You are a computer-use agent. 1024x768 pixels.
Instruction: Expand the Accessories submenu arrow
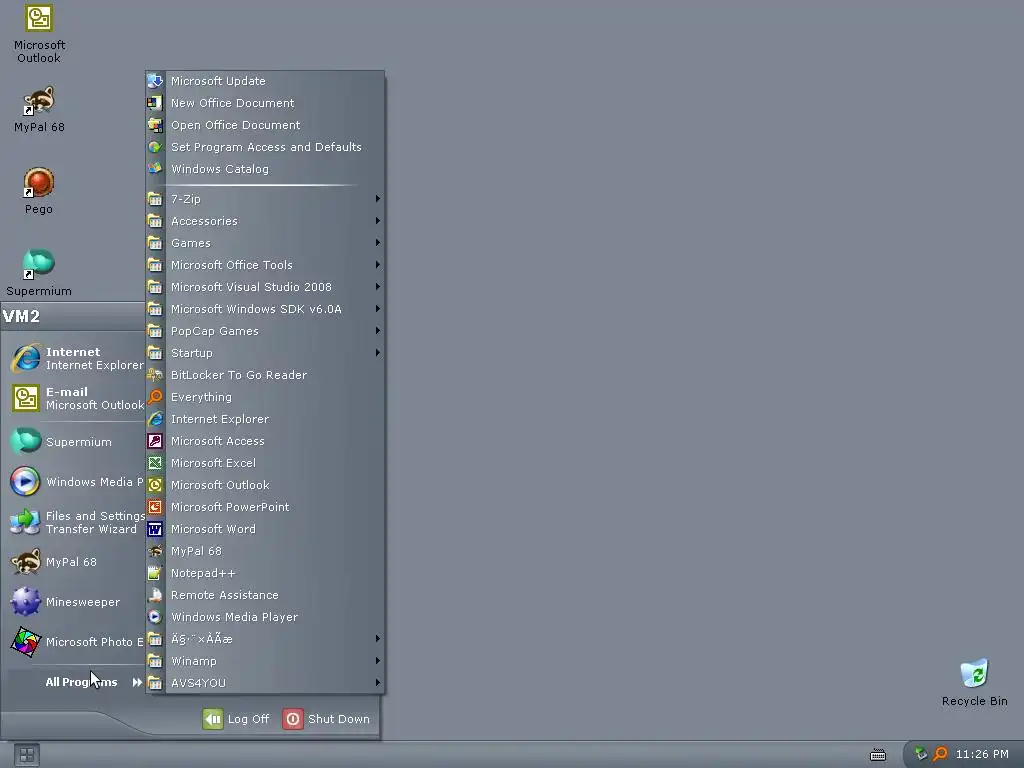point(377,221)
